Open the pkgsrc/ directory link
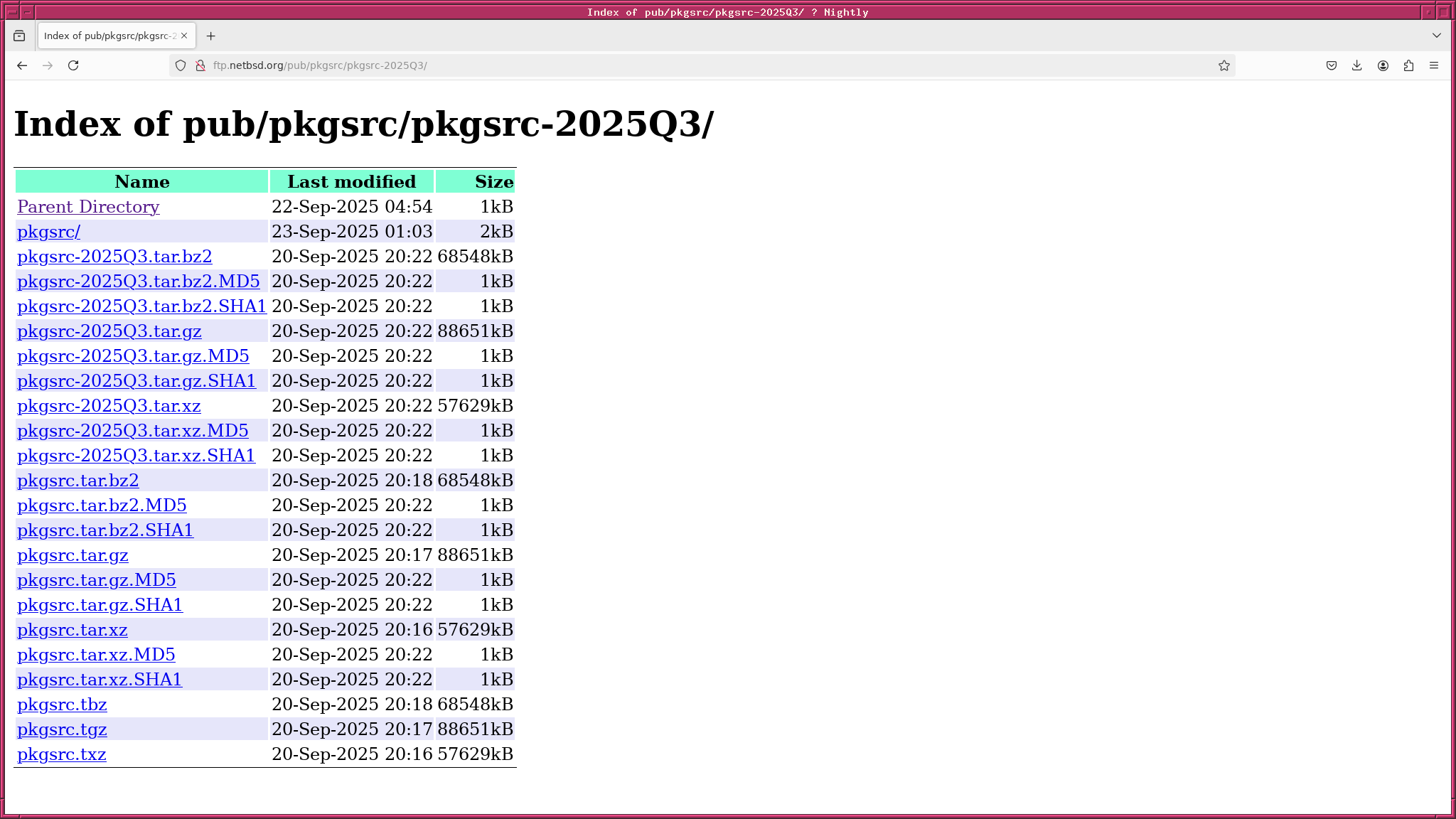Viewport: 1456px width, 819px height. (x=48, y=232)
